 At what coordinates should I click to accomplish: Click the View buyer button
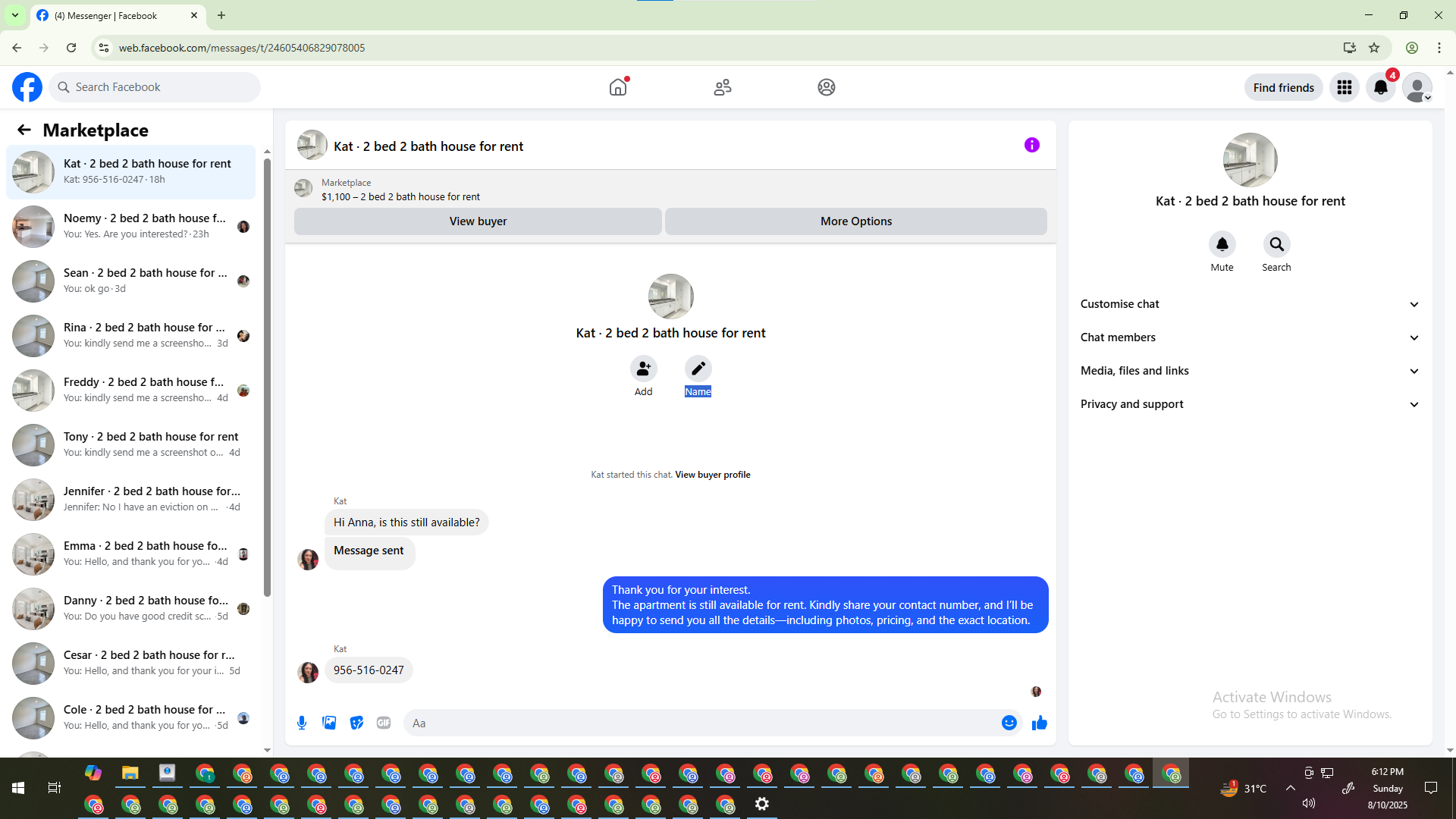coord(478,221)
